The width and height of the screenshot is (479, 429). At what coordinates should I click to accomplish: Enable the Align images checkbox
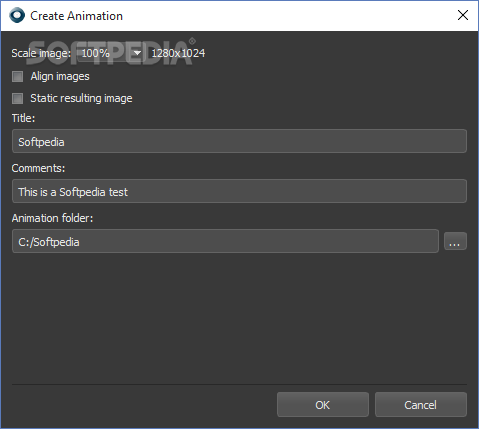(x=17, y=76)
